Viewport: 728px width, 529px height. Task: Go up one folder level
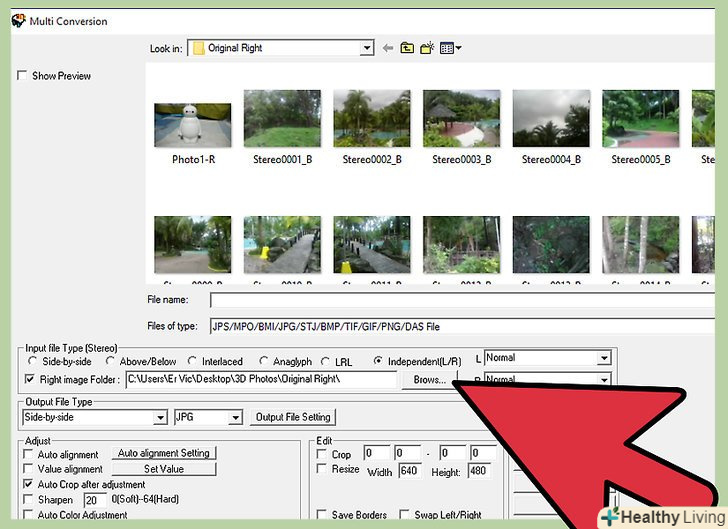tap(407, 48)
